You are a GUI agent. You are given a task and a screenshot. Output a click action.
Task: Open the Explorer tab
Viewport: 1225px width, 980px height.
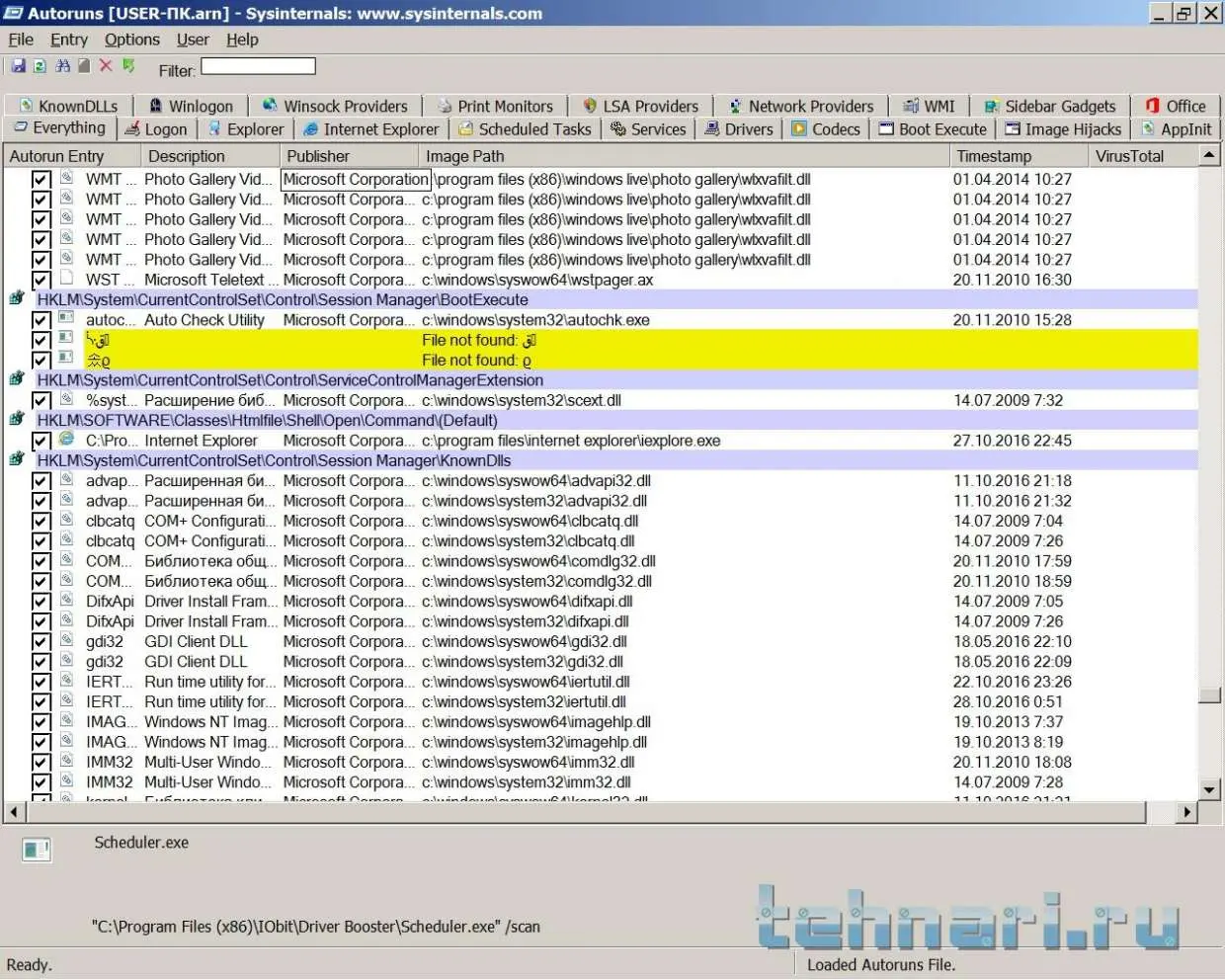[x=245, y=129]
